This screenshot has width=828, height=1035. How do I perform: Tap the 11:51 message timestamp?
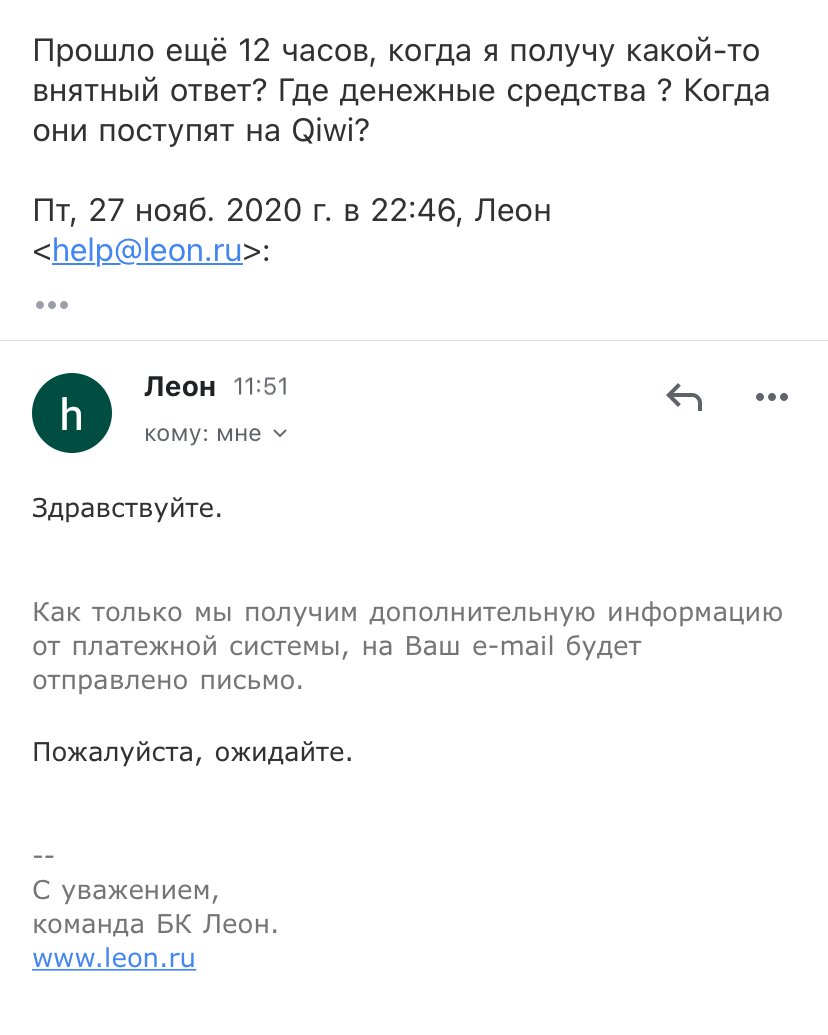(x=260, y=387)
